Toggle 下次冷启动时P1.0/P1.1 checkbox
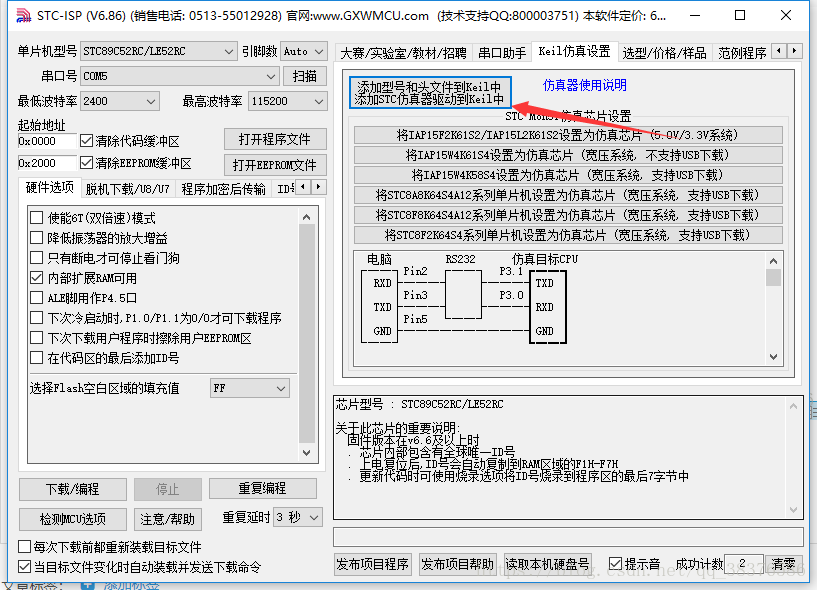817x590 pixels. tap(36, 318)
